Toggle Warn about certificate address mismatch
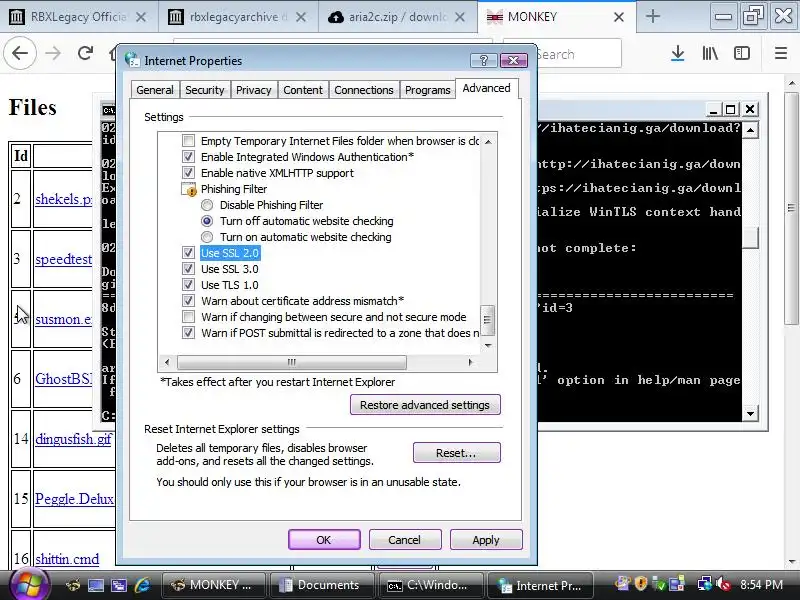The height and width of the screenshot is (600, 800). click(189, 301)
